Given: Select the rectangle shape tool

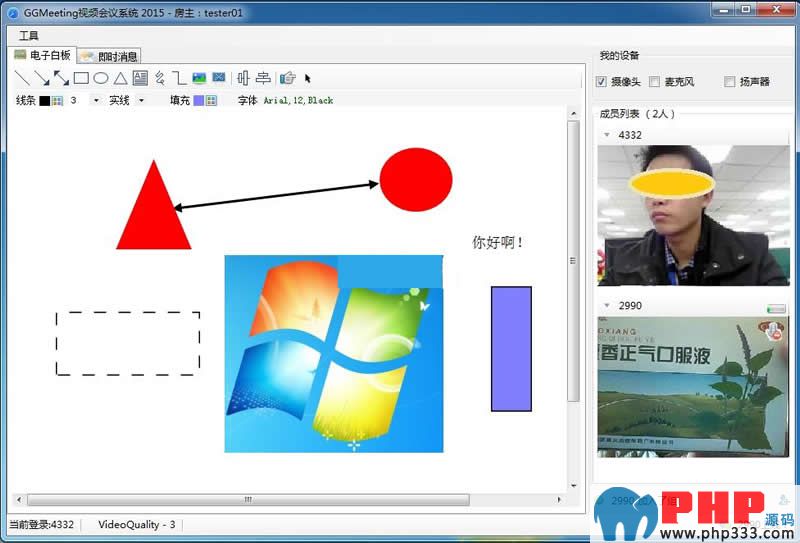Looking at the screenshot, I should pyautogui.click(x=81, y=78).
